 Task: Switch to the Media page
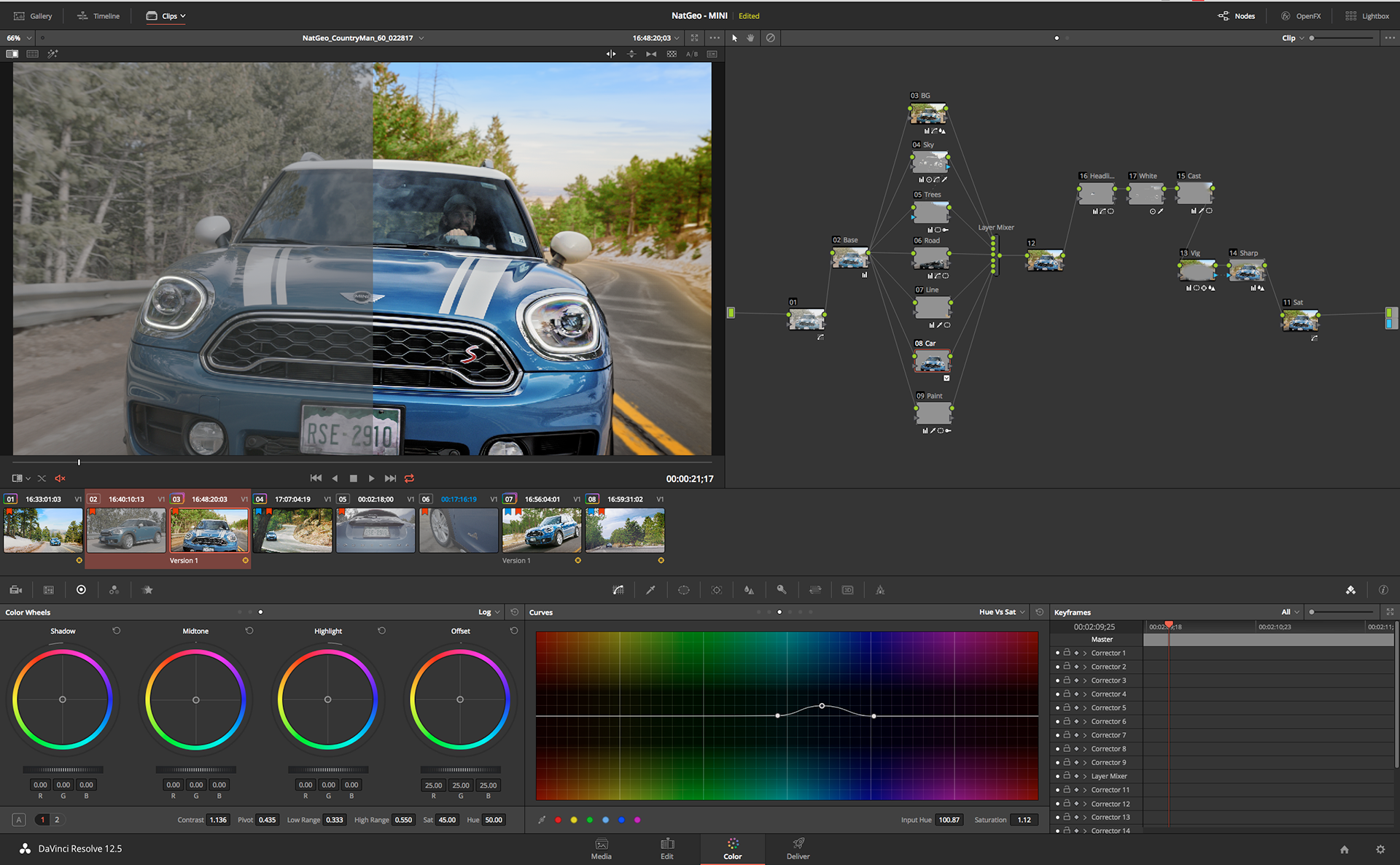click(x=602, y=850)
